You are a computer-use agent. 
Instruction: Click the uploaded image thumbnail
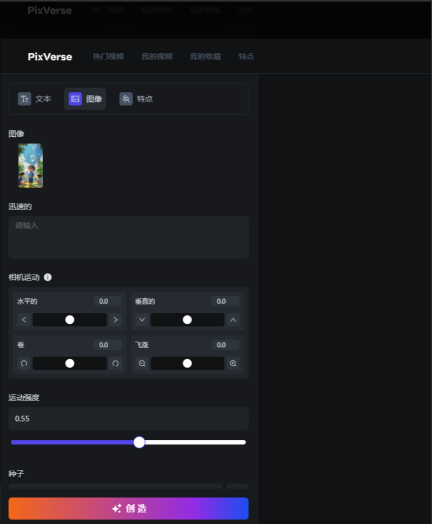pyautogui.click(x=30, y=166)
